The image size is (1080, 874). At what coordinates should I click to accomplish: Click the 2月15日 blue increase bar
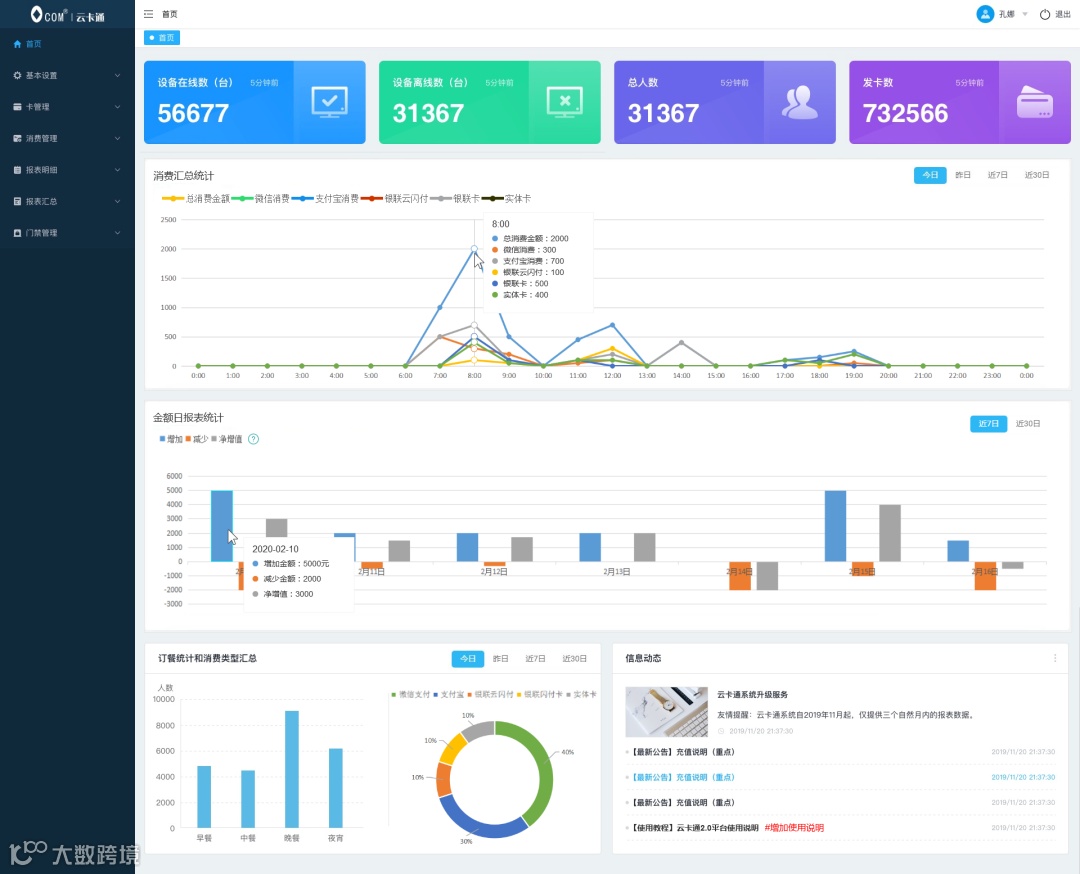[x=835, y=526]
